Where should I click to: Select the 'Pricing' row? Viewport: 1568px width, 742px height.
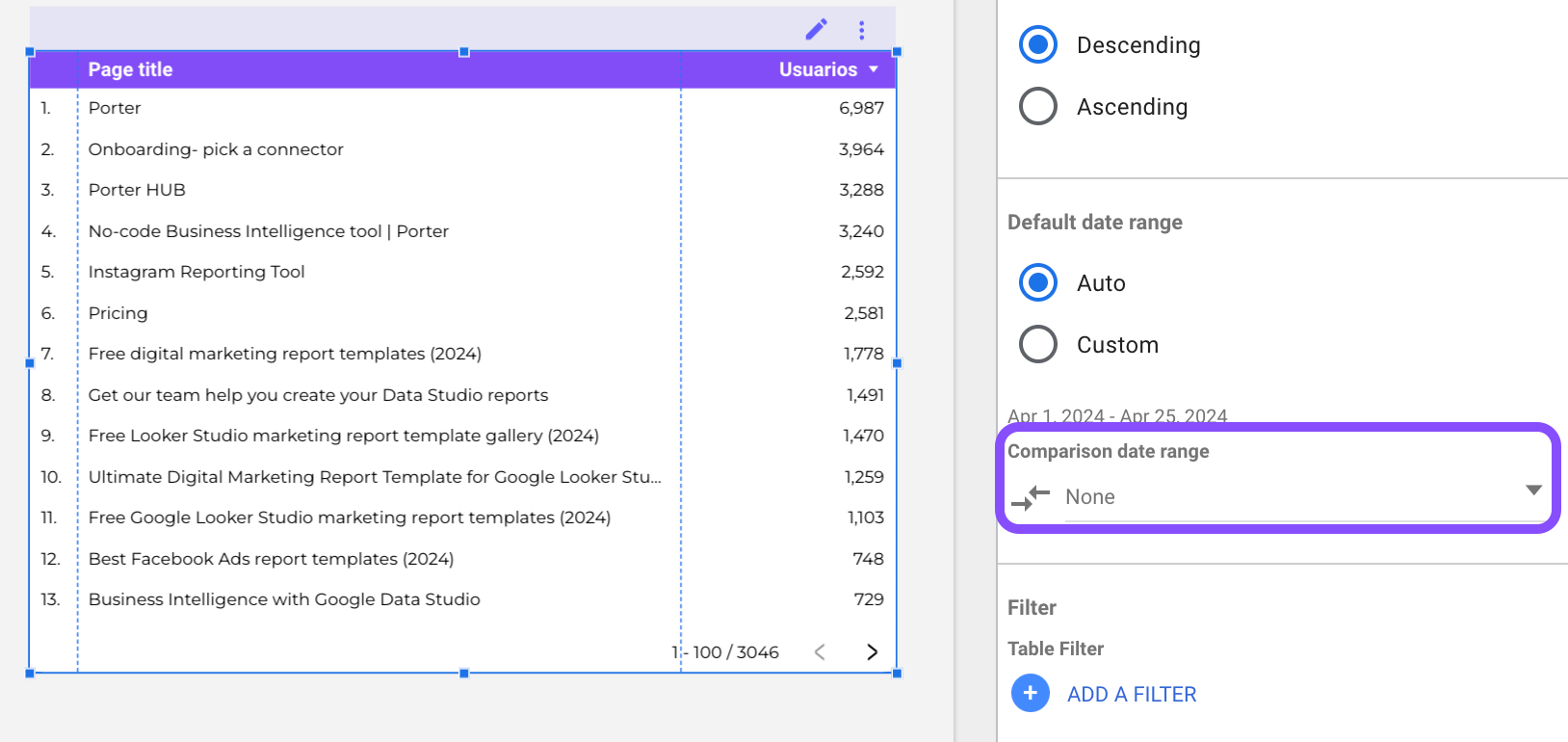click(118, 313)
